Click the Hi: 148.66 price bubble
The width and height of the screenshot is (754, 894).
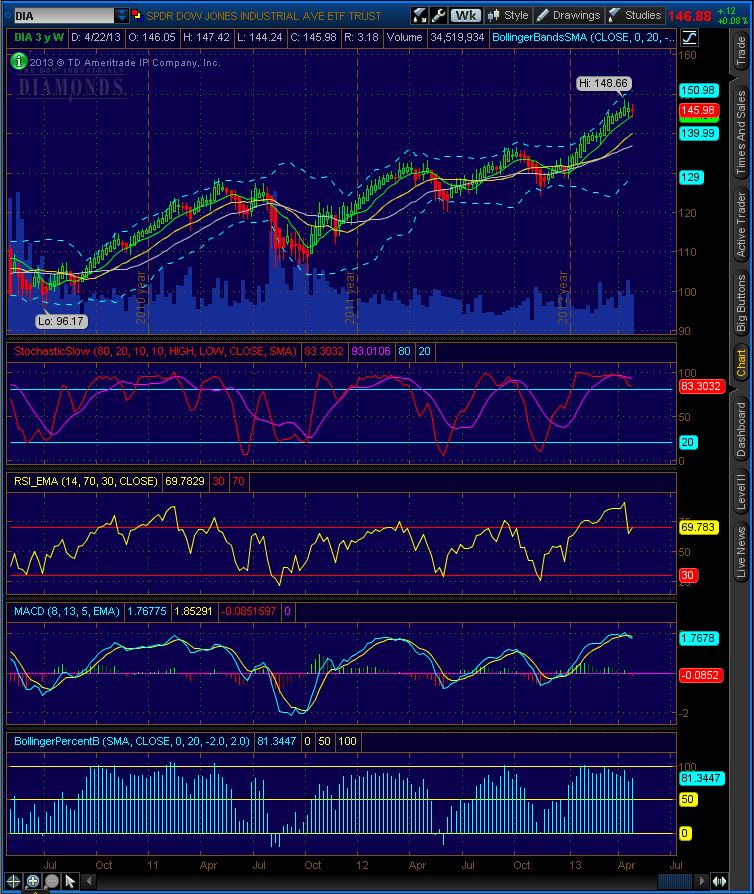pyautogui.click(x=603, y=83)
